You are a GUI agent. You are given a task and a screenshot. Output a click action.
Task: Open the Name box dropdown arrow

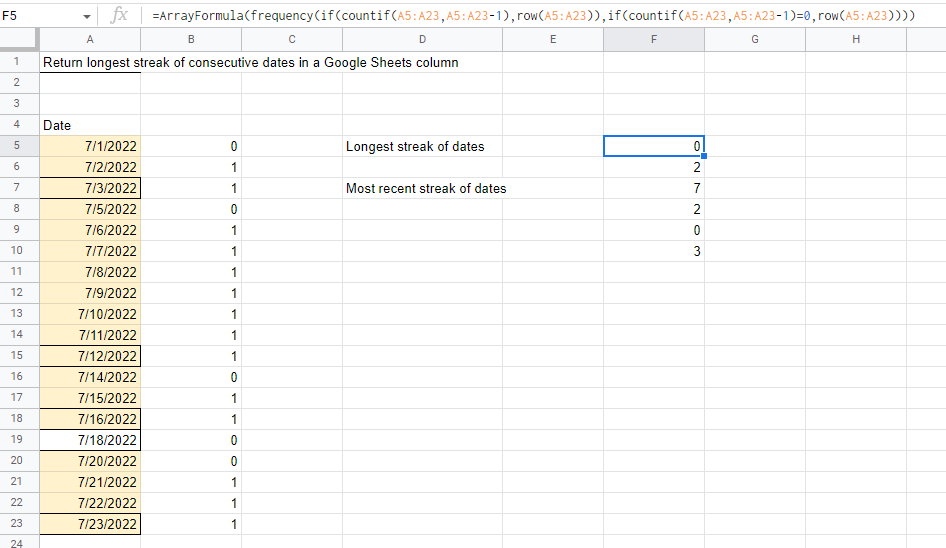point(87,16)
